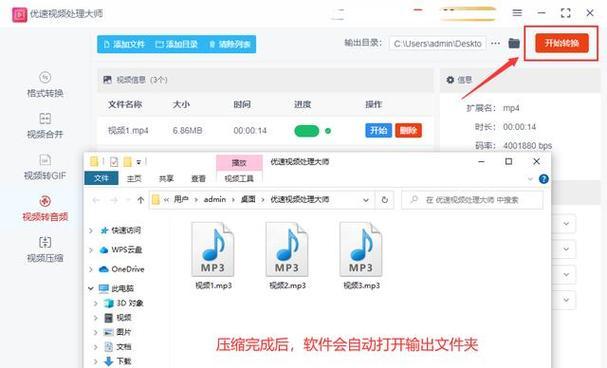
Task: Expand 快速访问 in navigation tree
Action: click(x=91, y=231)
